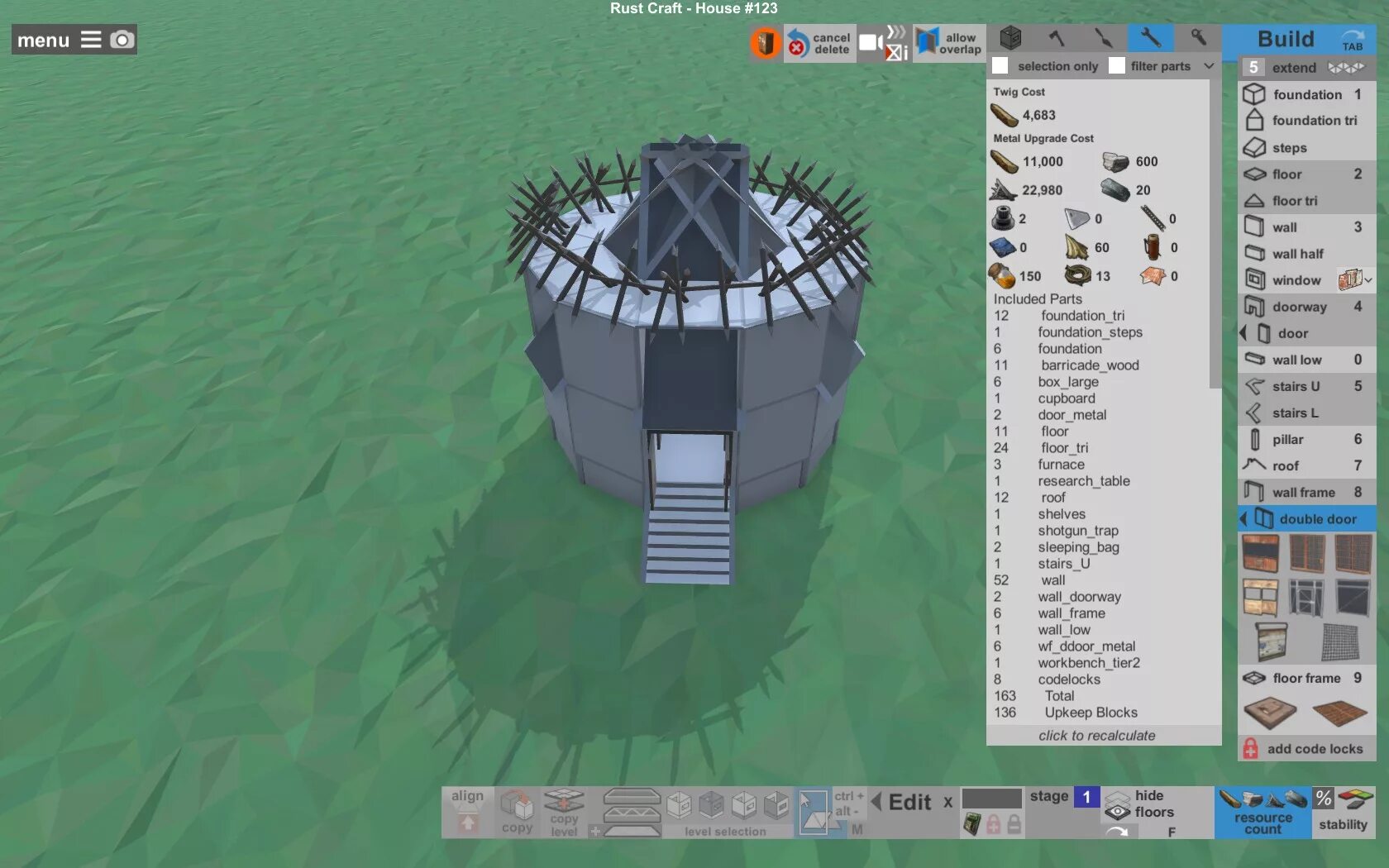Image resolution: width=1389 pixels, height=868 pixels.
Task: Click the percent icon above stability
Action: click(1324, 799)
